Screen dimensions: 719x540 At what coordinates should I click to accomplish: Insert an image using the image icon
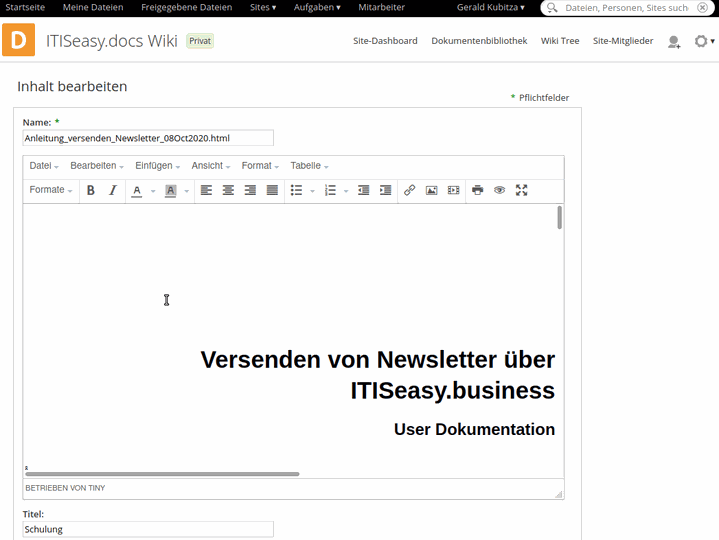431,190
